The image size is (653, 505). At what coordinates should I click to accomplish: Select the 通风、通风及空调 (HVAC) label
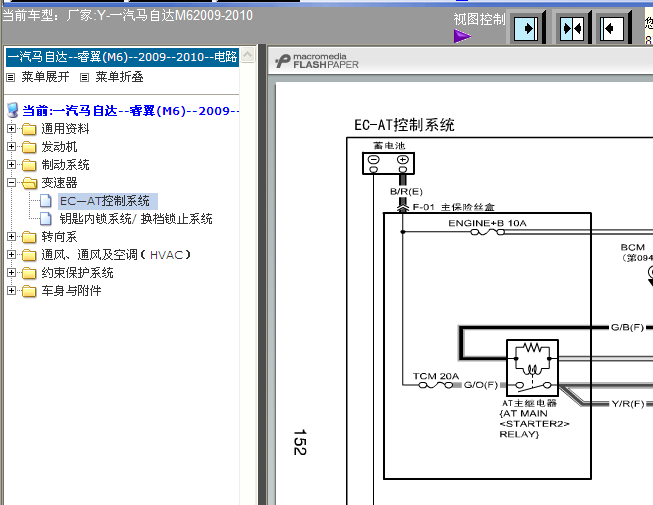116,255
